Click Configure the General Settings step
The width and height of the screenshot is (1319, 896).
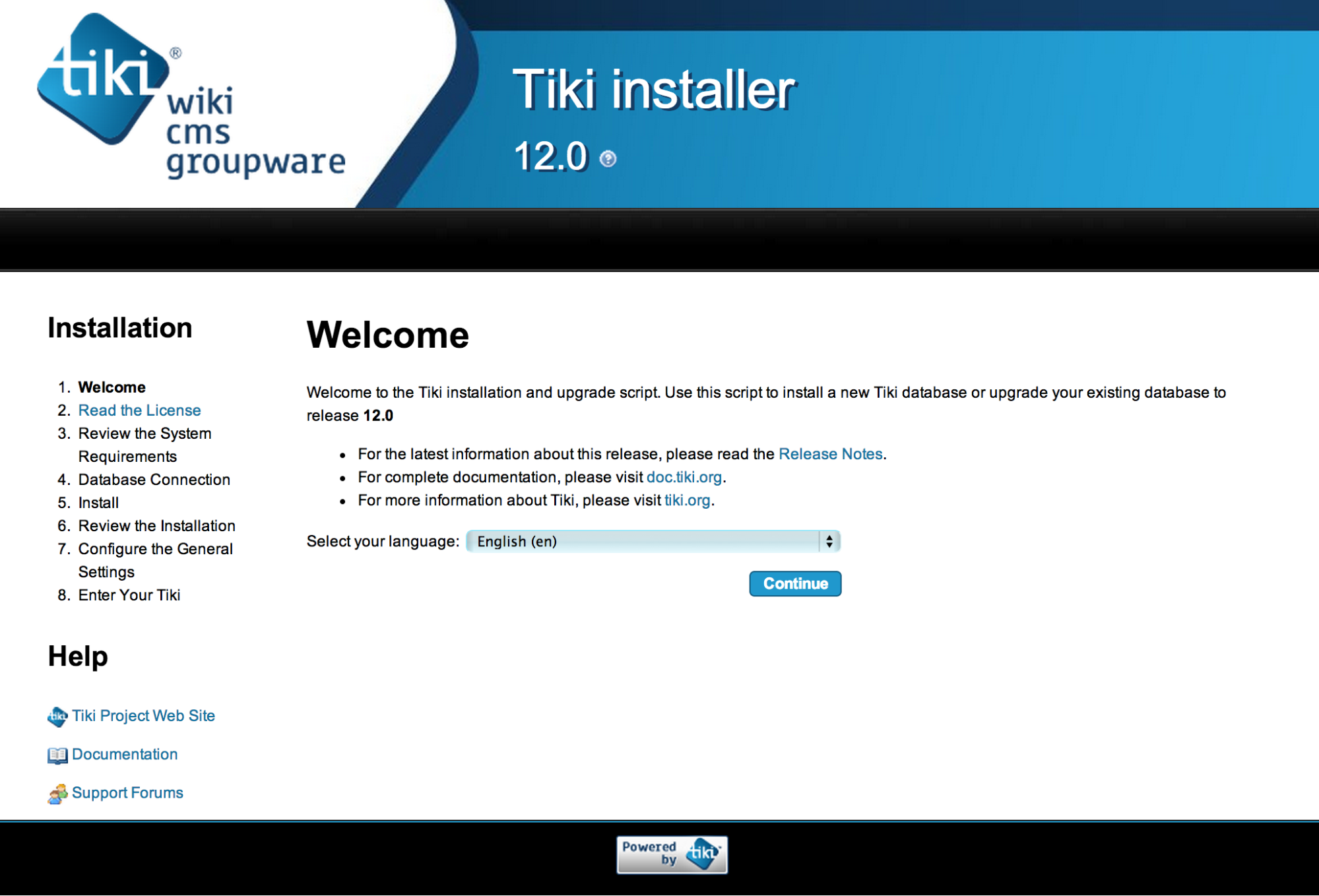(155, 560)
